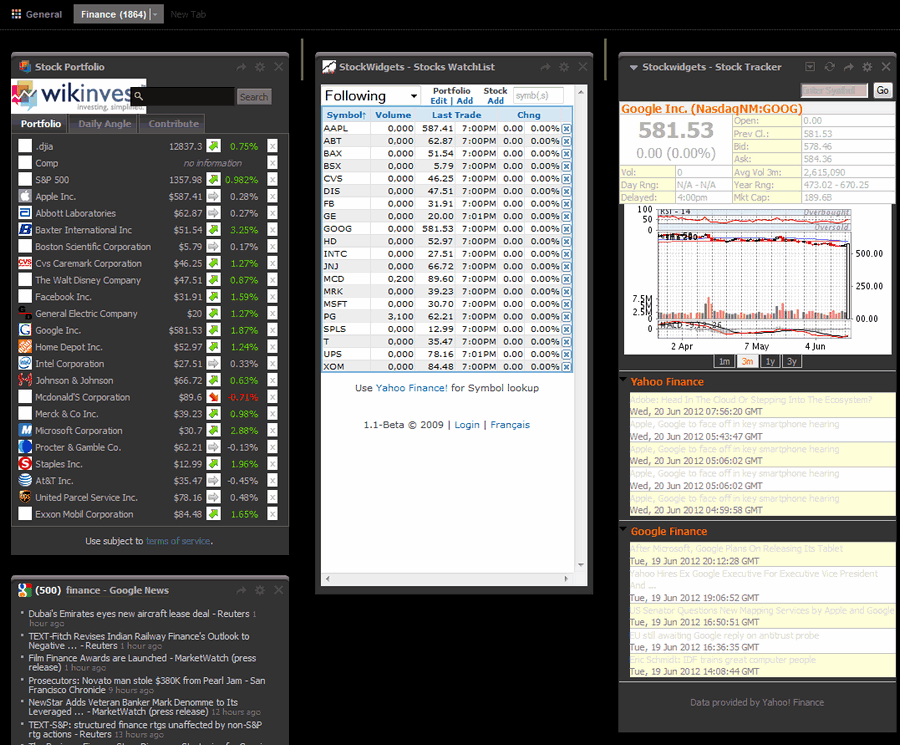Select the 1y chart range
Screen dimensions: 900x745
point(770,362)
